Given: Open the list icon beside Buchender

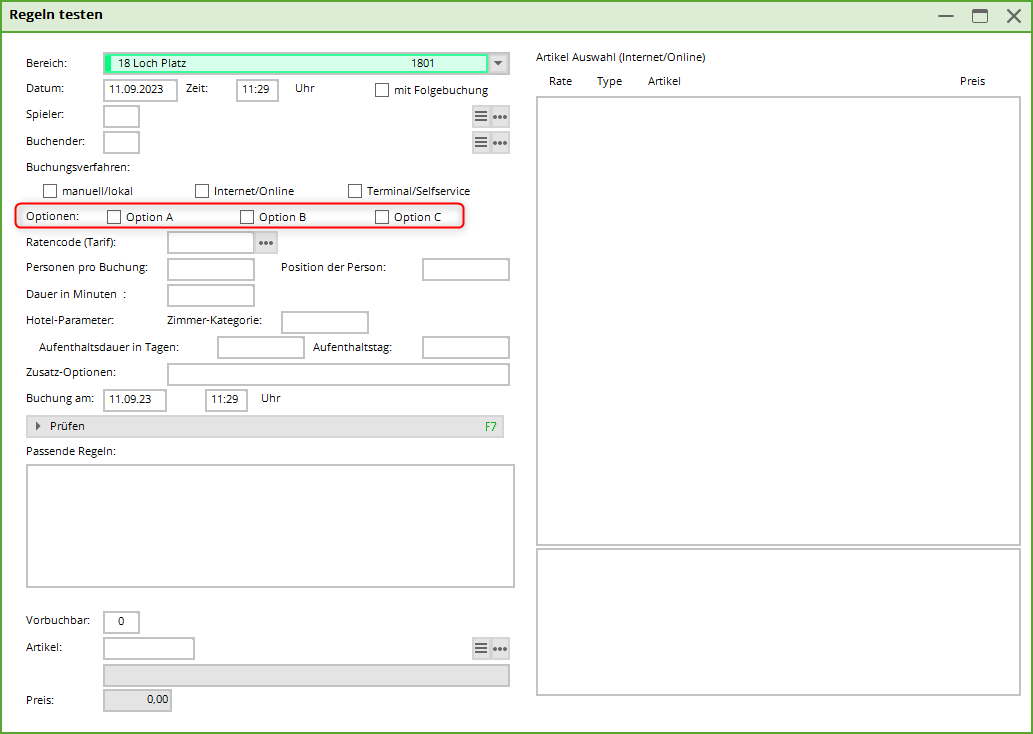Looking at the screenshot, I should point(481,143).
